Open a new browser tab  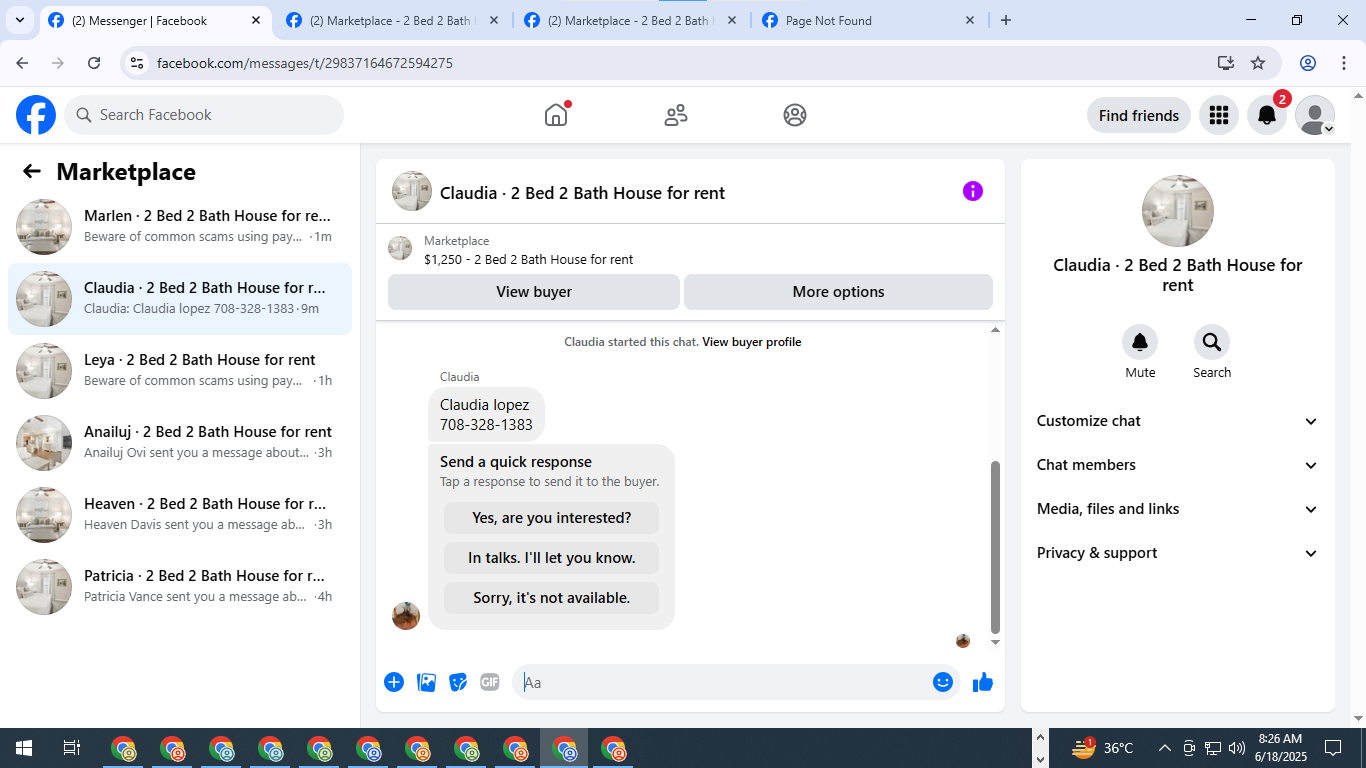click(x=1006, y=20)
